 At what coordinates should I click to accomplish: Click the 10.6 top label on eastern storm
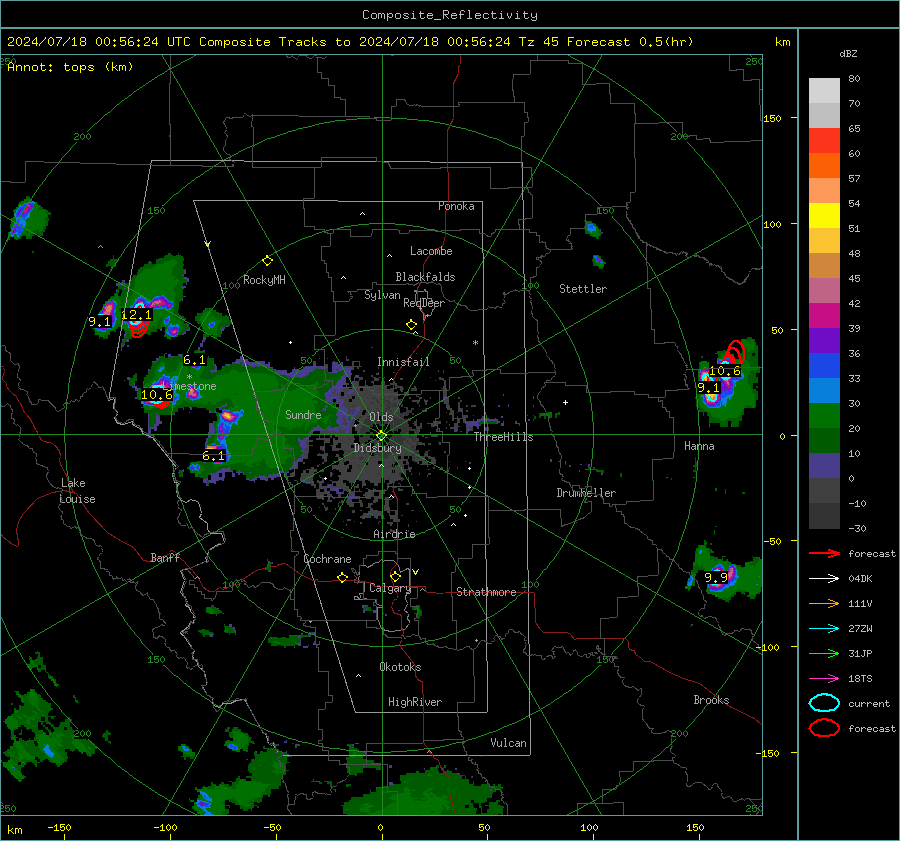point(725,371)
